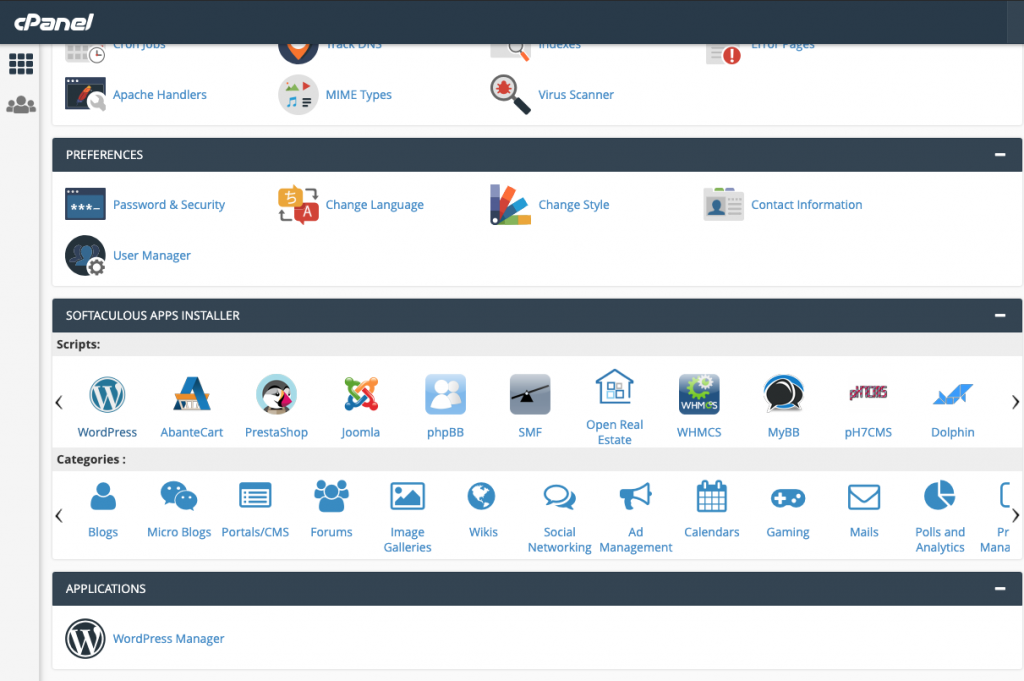Show previous categories with left arrow
The width and height of the screenshot is (1024, 681).
click(59, 516)
